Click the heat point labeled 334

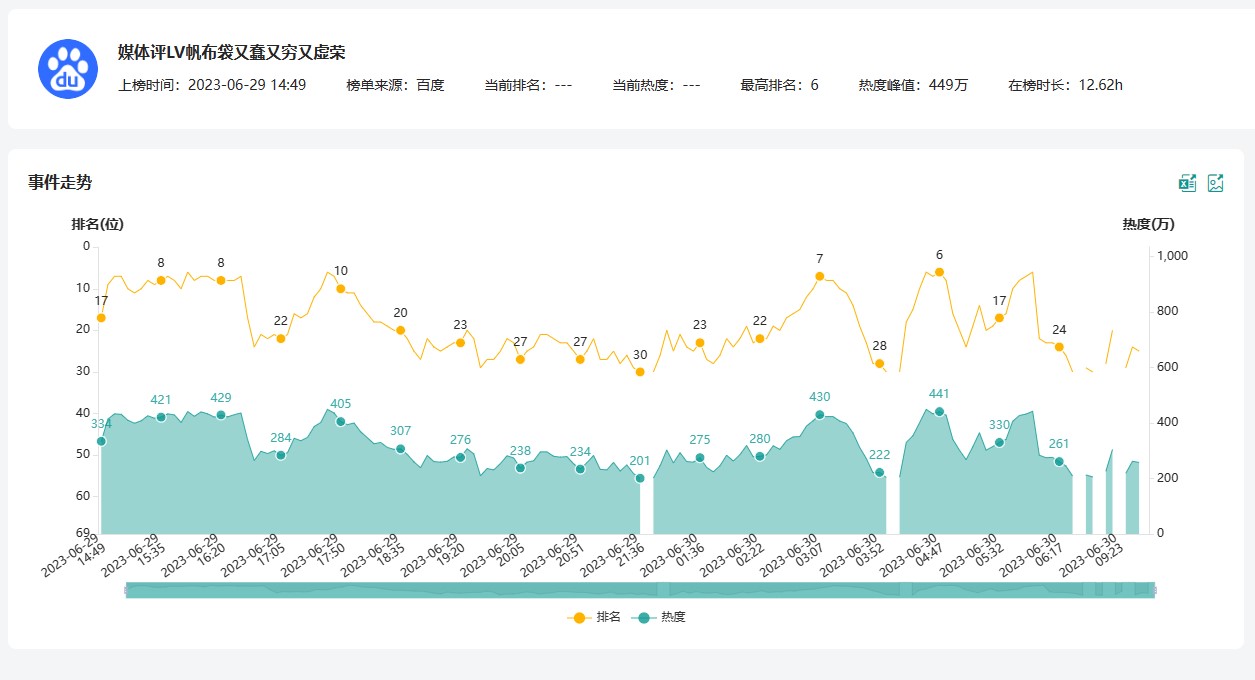tap(101, 441)
